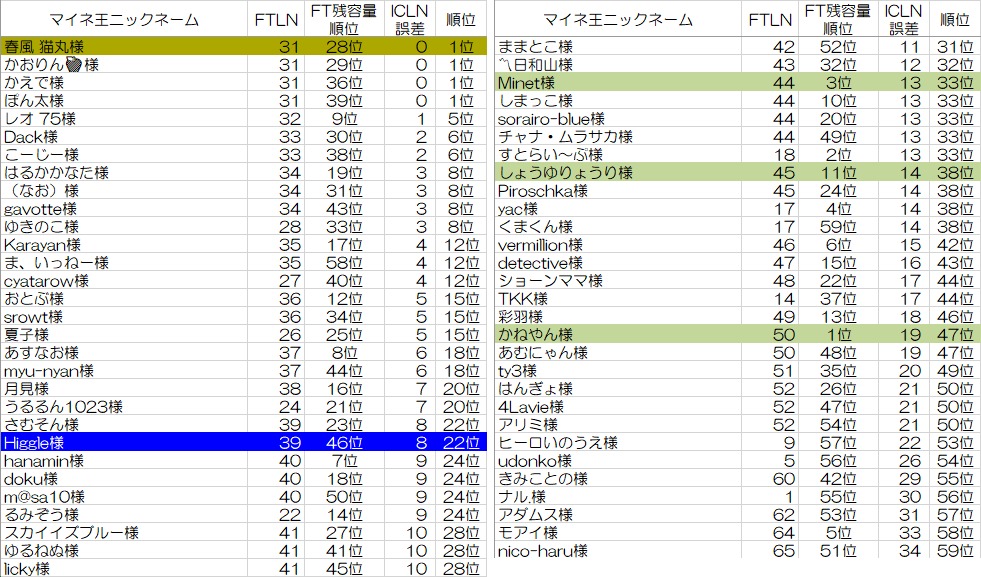Screen dimensions: 981x577
Task: Click the emoji icon beside かおりん
Action: [x=74, y=65]
